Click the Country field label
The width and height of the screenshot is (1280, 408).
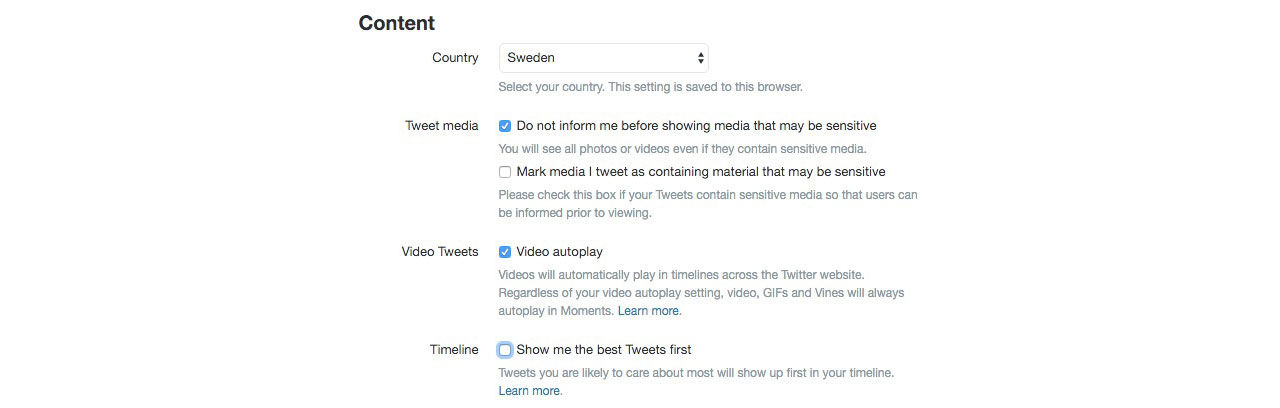455,58
